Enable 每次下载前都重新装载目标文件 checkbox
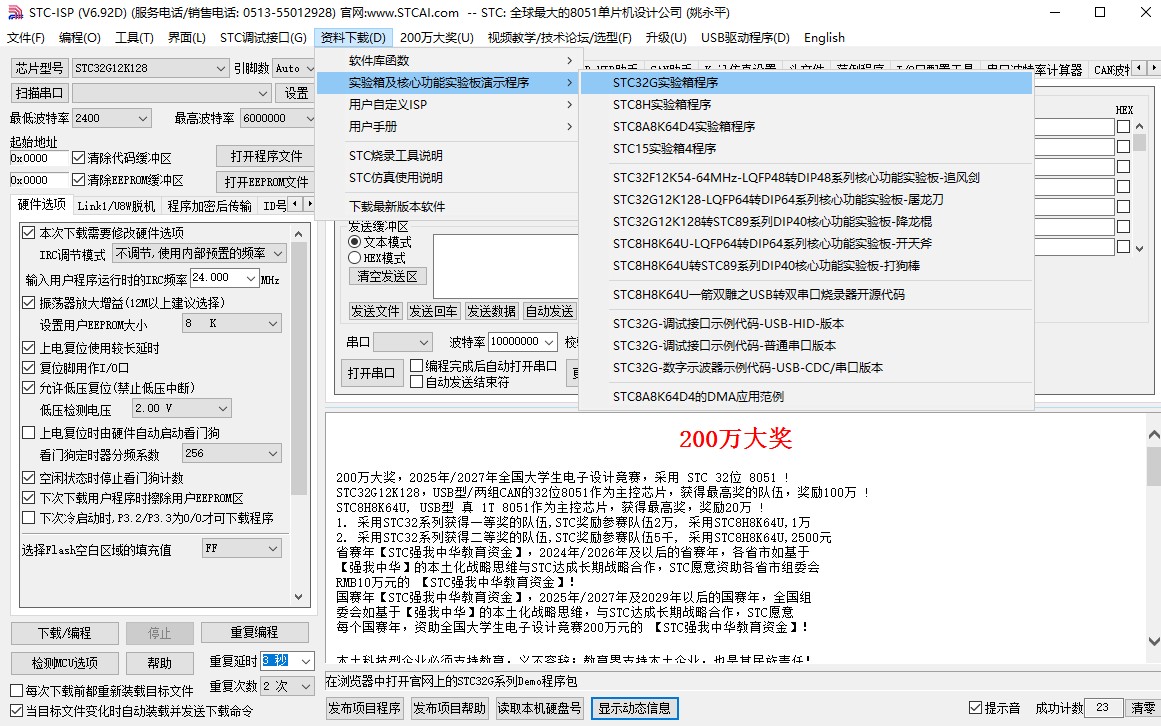This screenshot has width=1161, height=726. pos(16,690)
